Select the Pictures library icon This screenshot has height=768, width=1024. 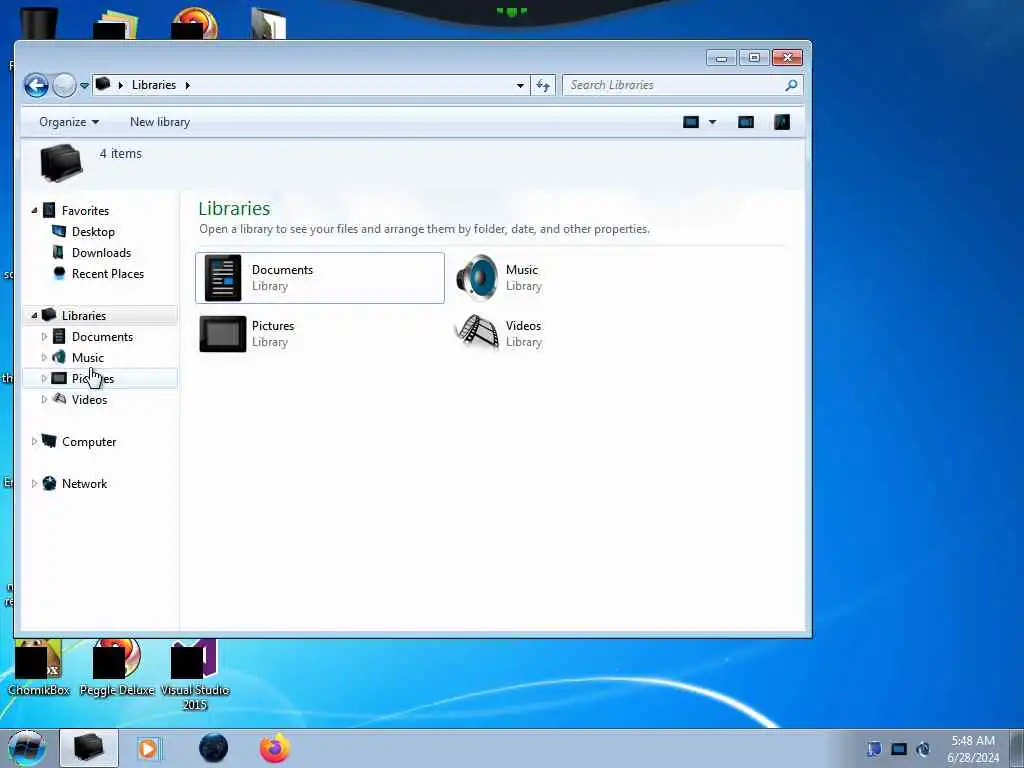coord(223,334)
